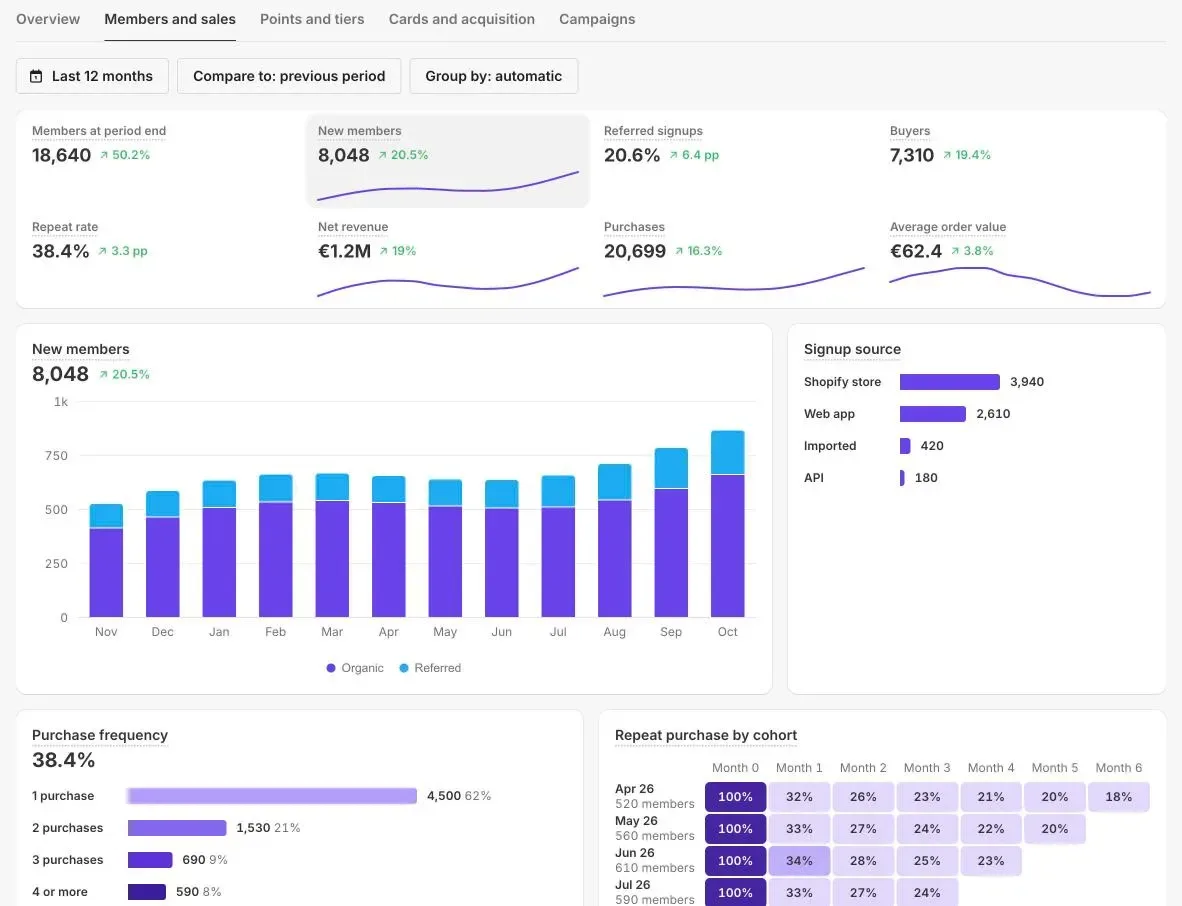
Task: Click the New members sparkline in summary card
Action: point(448,186)
